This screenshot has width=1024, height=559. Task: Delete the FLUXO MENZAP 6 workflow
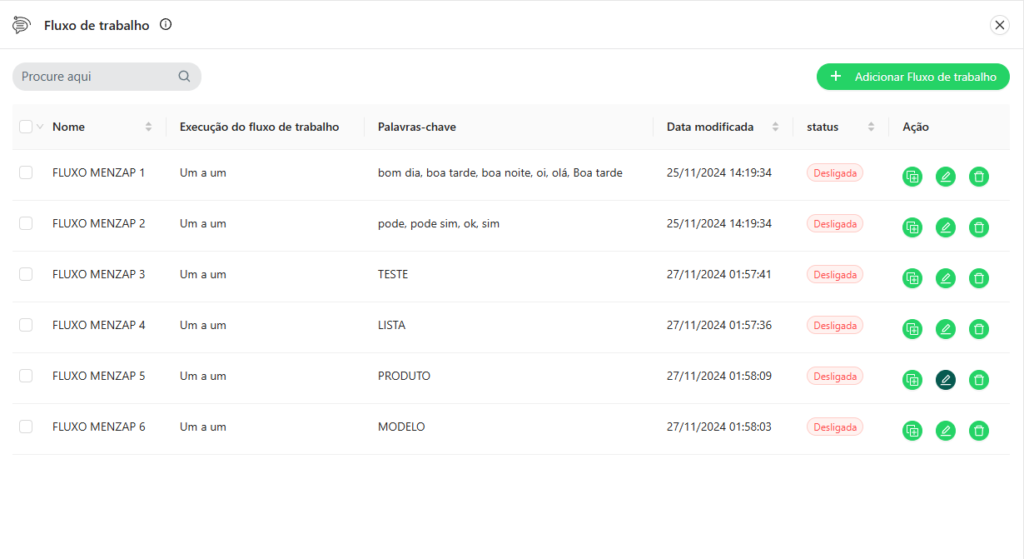pos(979,431)
